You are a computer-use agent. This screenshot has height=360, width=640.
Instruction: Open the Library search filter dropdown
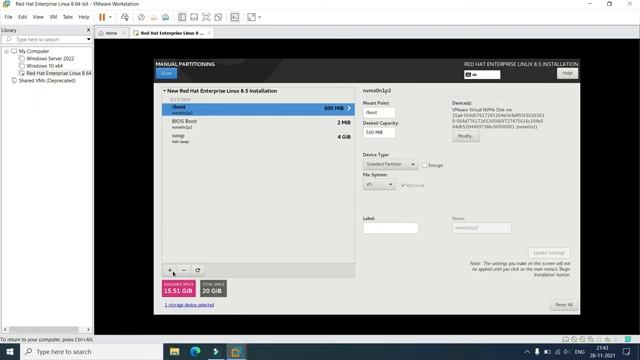pyautogui.click(x=89, y=40)
